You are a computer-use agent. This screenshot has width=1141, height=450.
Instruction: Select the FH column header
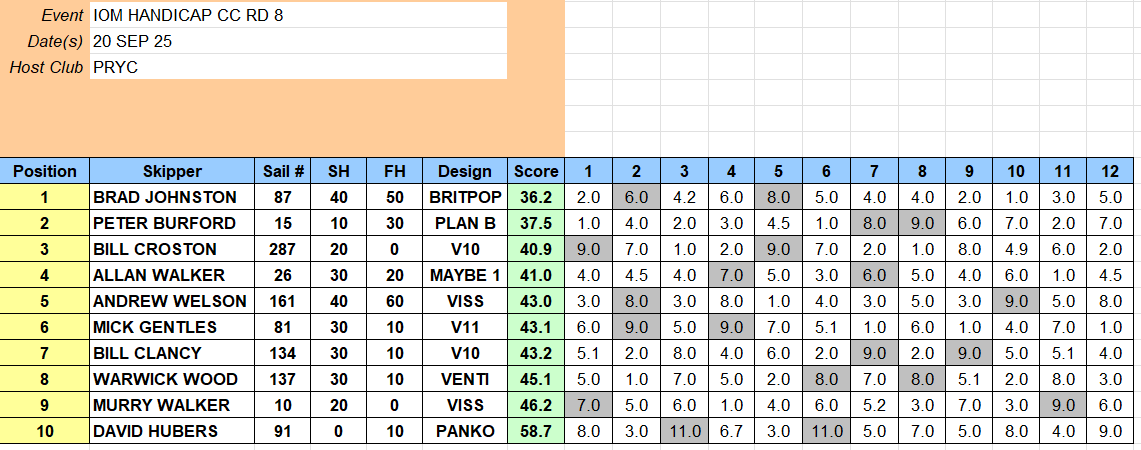(x=394, y=171)
